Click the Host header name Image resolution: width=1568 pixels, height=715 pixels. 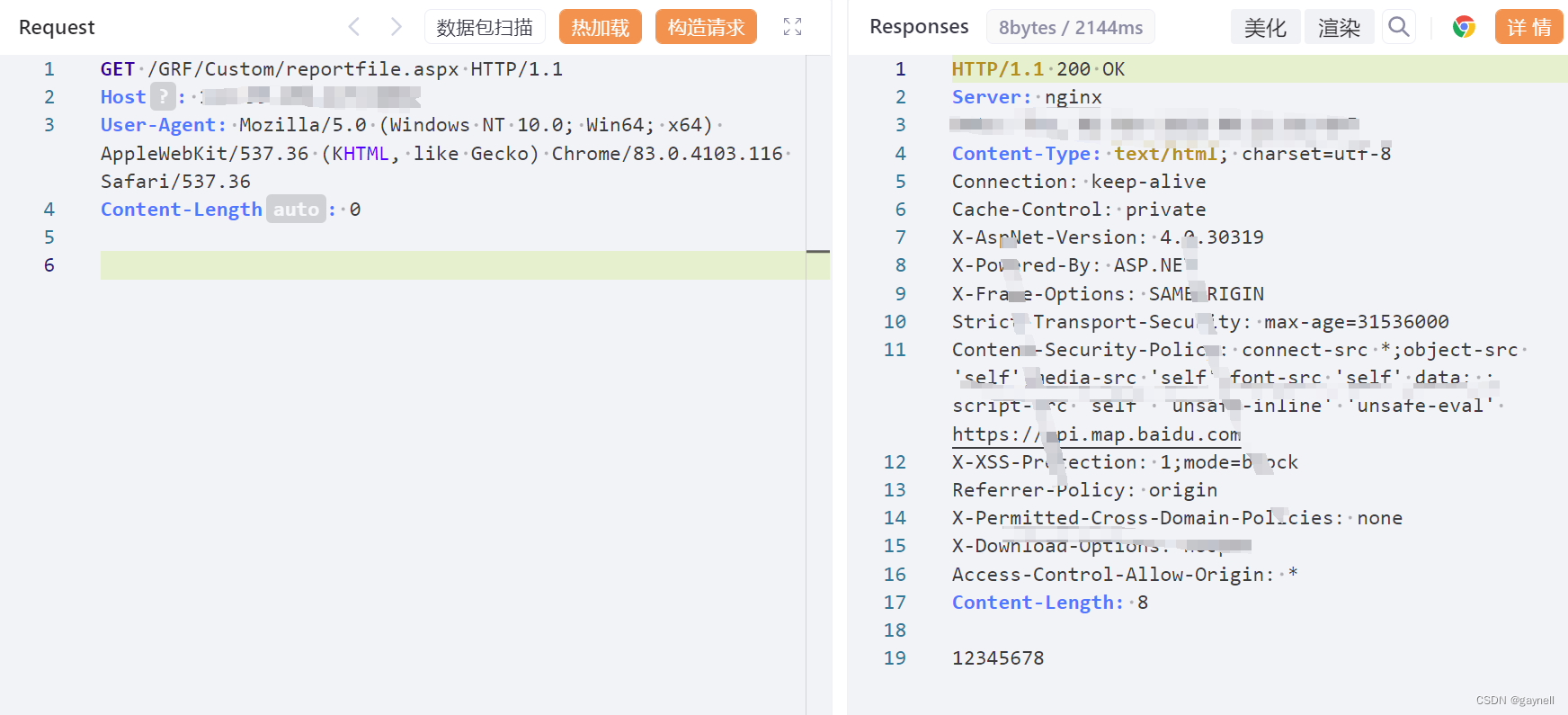point(123,96)
